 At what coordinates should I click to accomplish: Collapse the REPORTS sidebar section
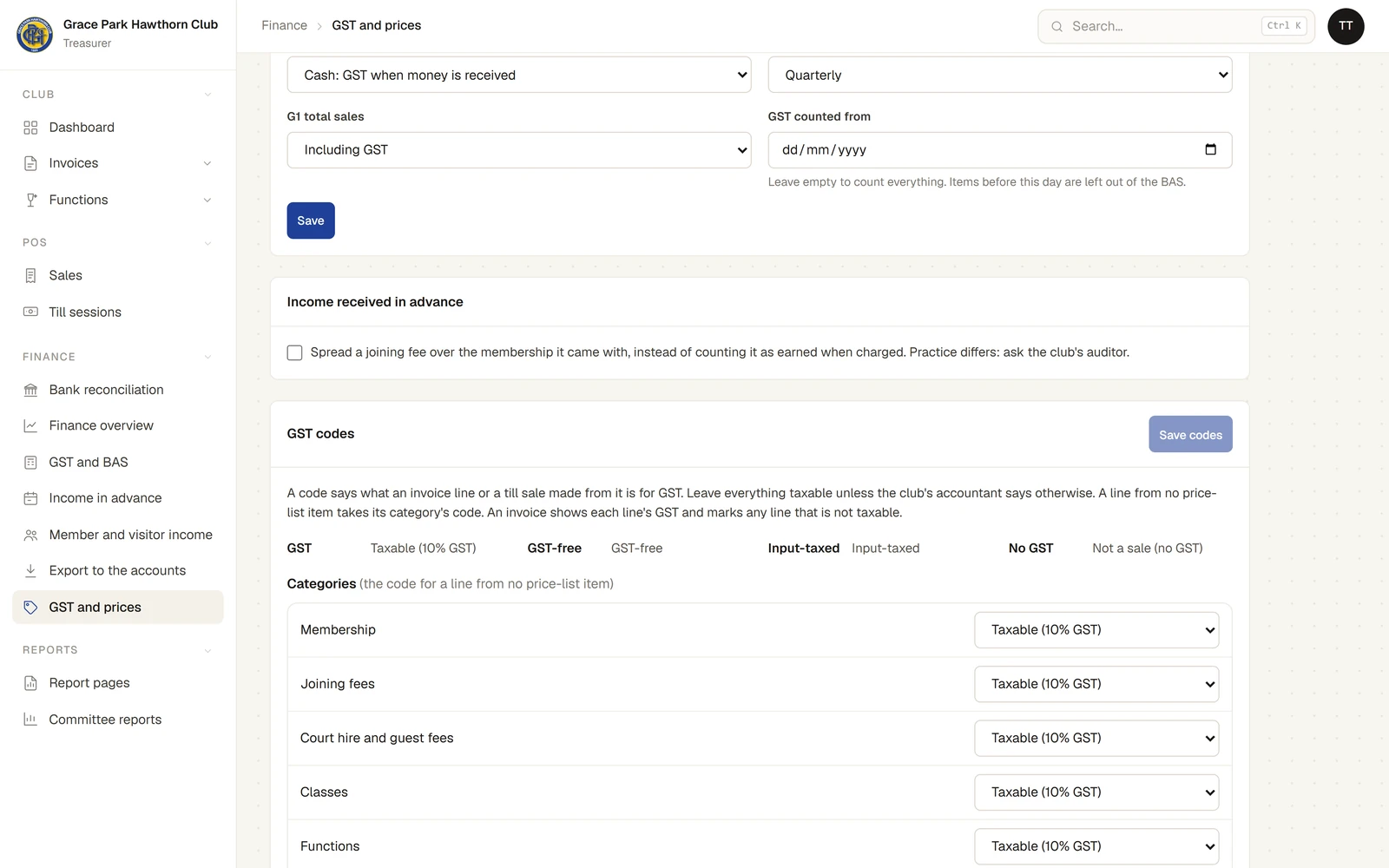point(207,650)
